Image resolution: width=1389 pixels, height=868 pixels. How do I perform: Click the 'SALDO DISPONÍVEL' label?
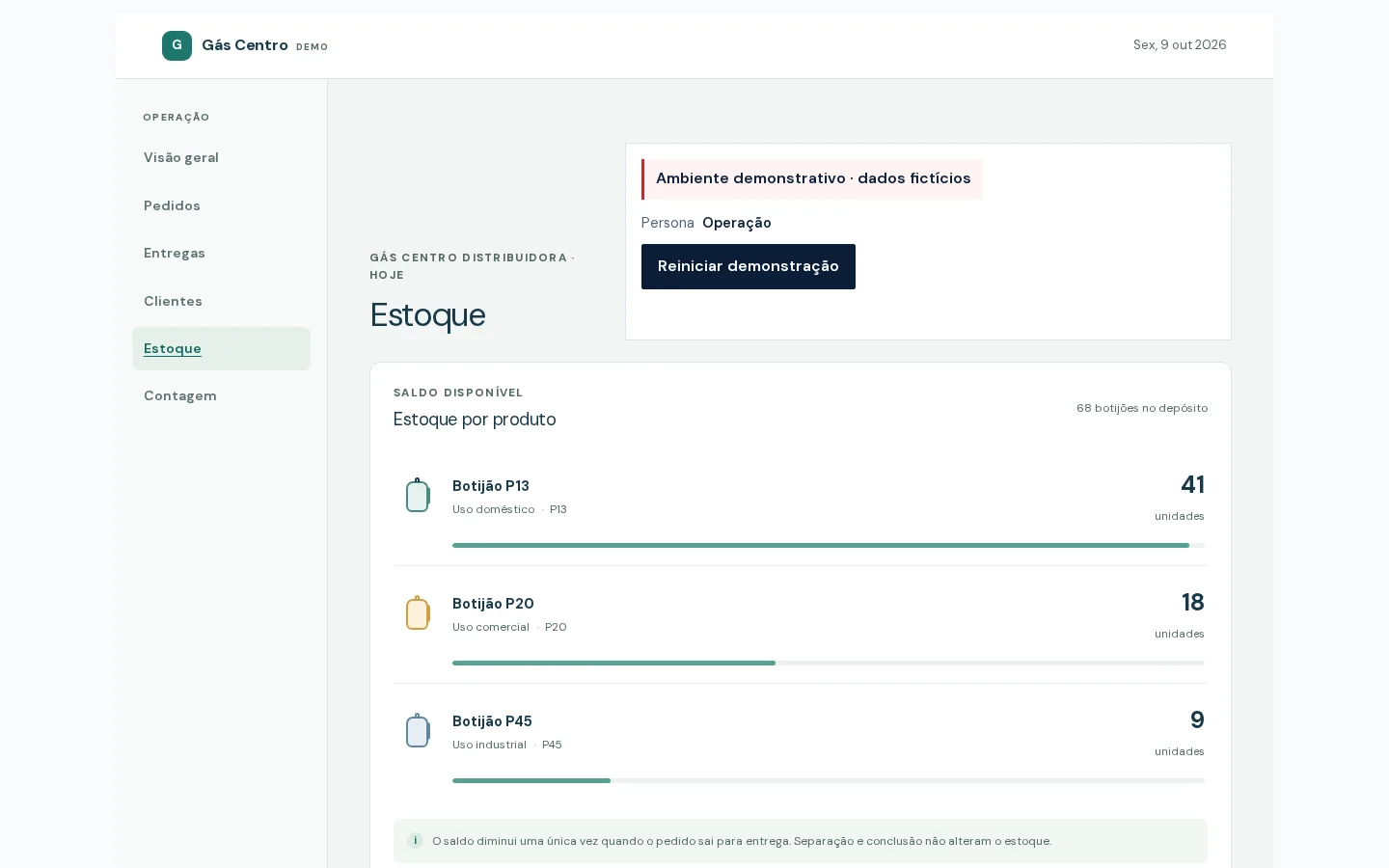458,393
